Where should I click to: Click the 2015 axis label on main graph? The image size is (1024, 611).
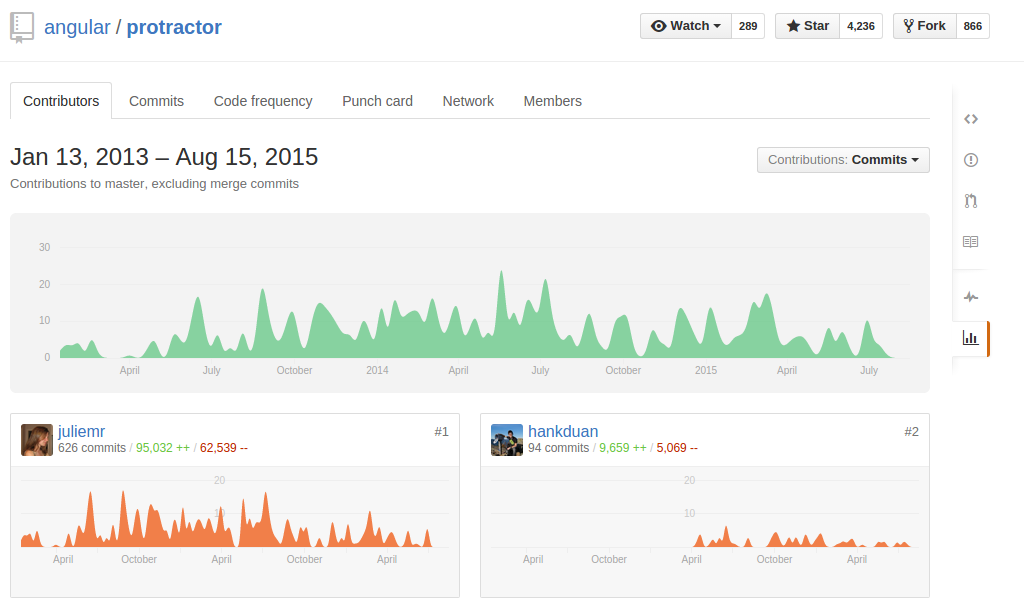[x=706, y=370]
